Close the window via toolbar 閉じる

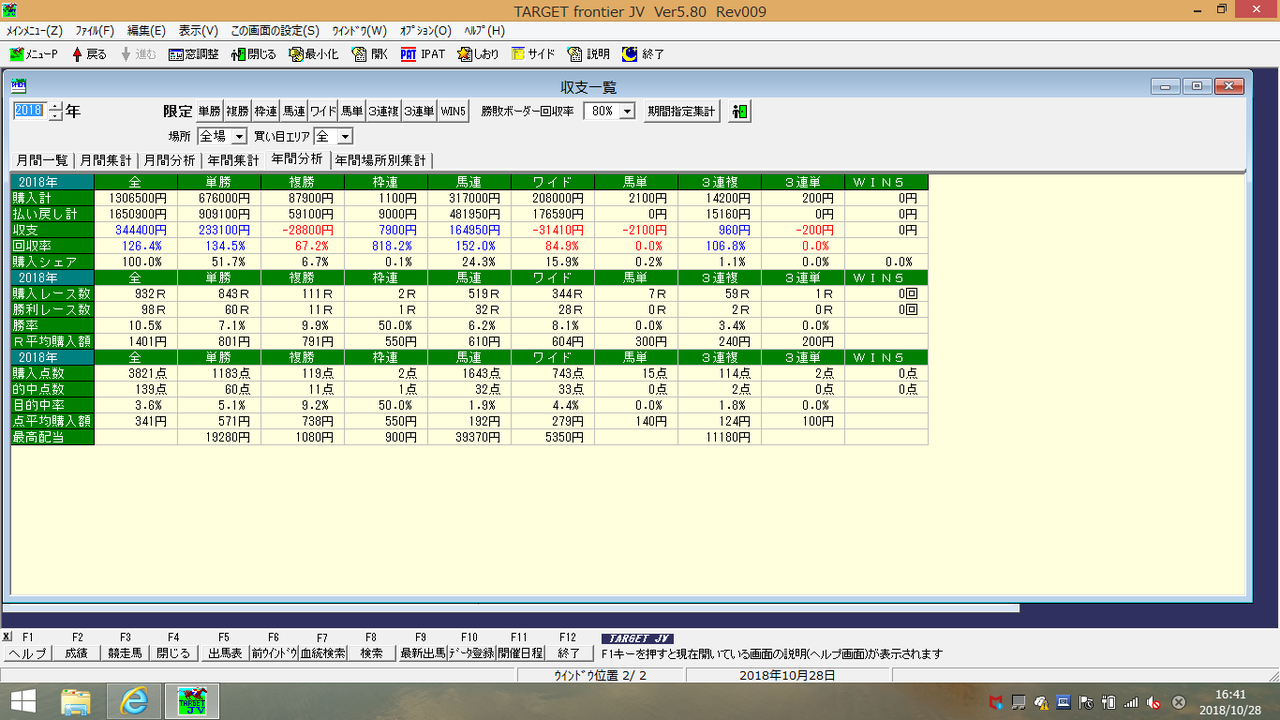click(x=253, y=54)
